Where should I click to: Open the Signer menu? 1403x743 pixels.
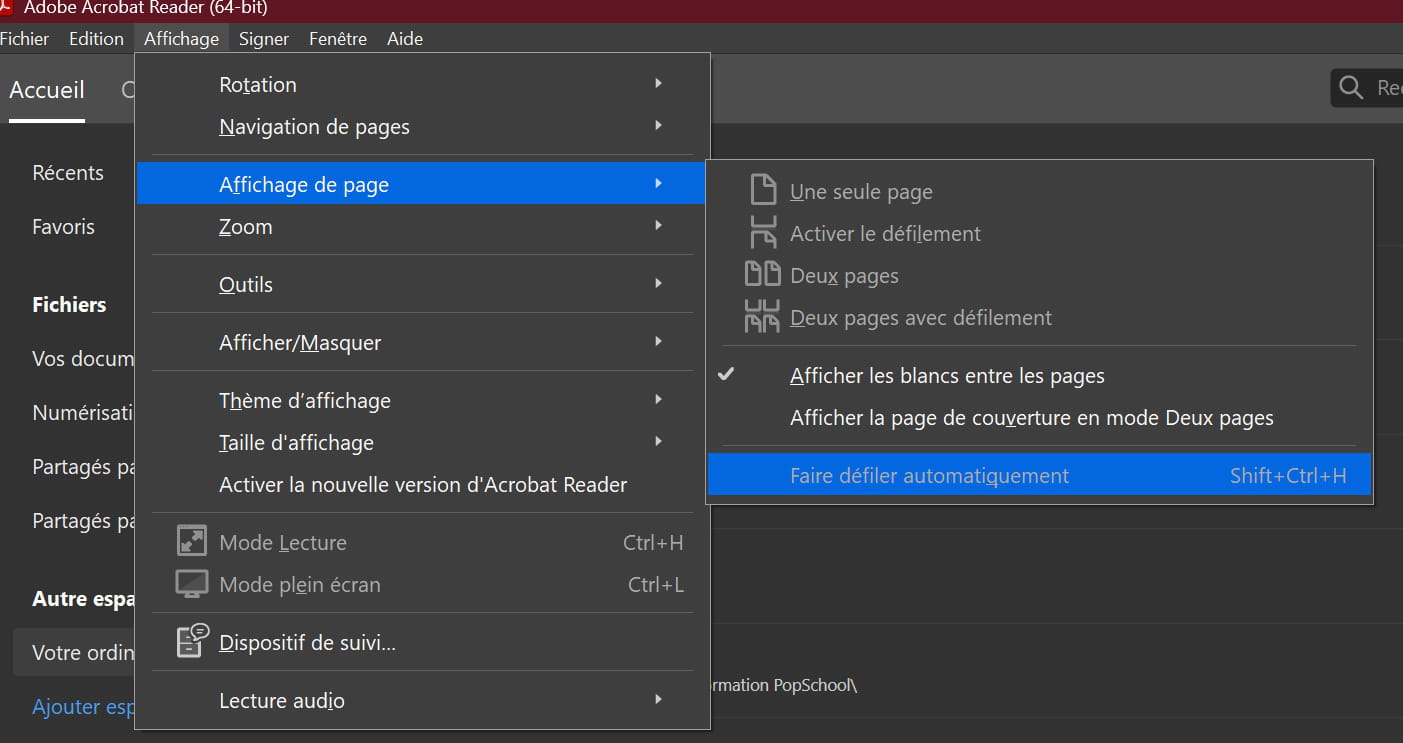(264, 39)
